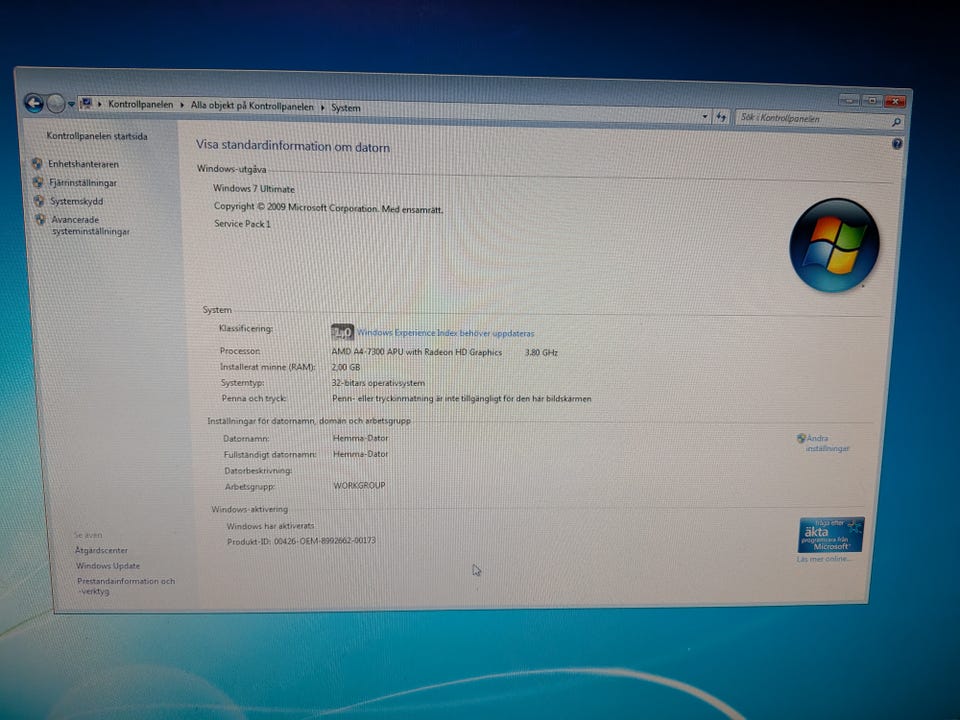Image resolution: width=960 pixels, height=720 pixels.
Task: Click Ändra inställningar shield link
Action: [x=827, y=443]
